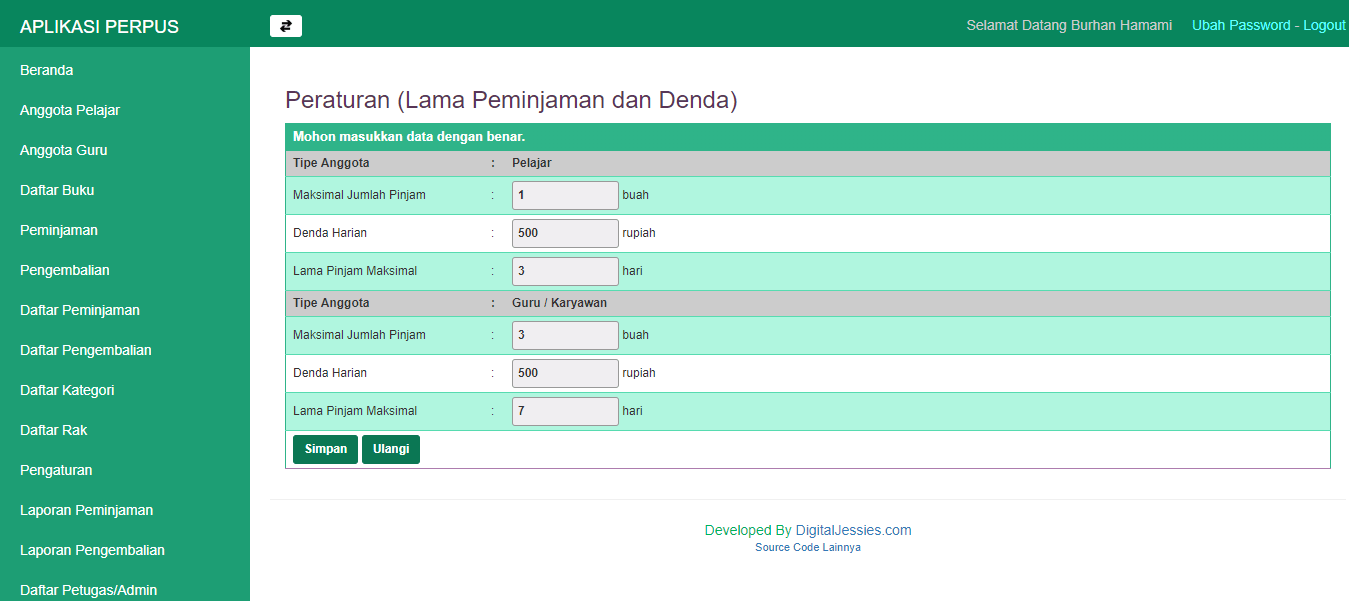Select Pengaturan in the sidebar
The width and height of the screenshot is (1349, 601).
click(x=56, y=470)
